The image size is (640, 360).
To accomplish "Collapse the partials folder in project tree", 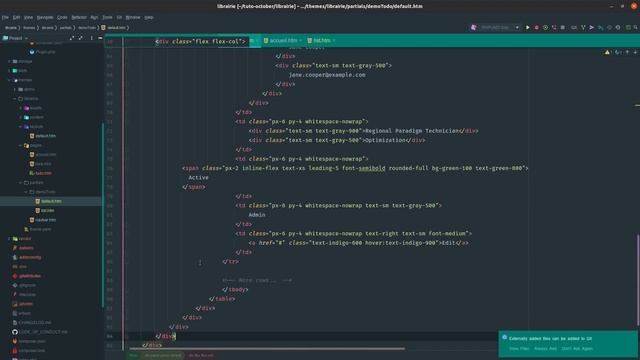I will (21, 182).
